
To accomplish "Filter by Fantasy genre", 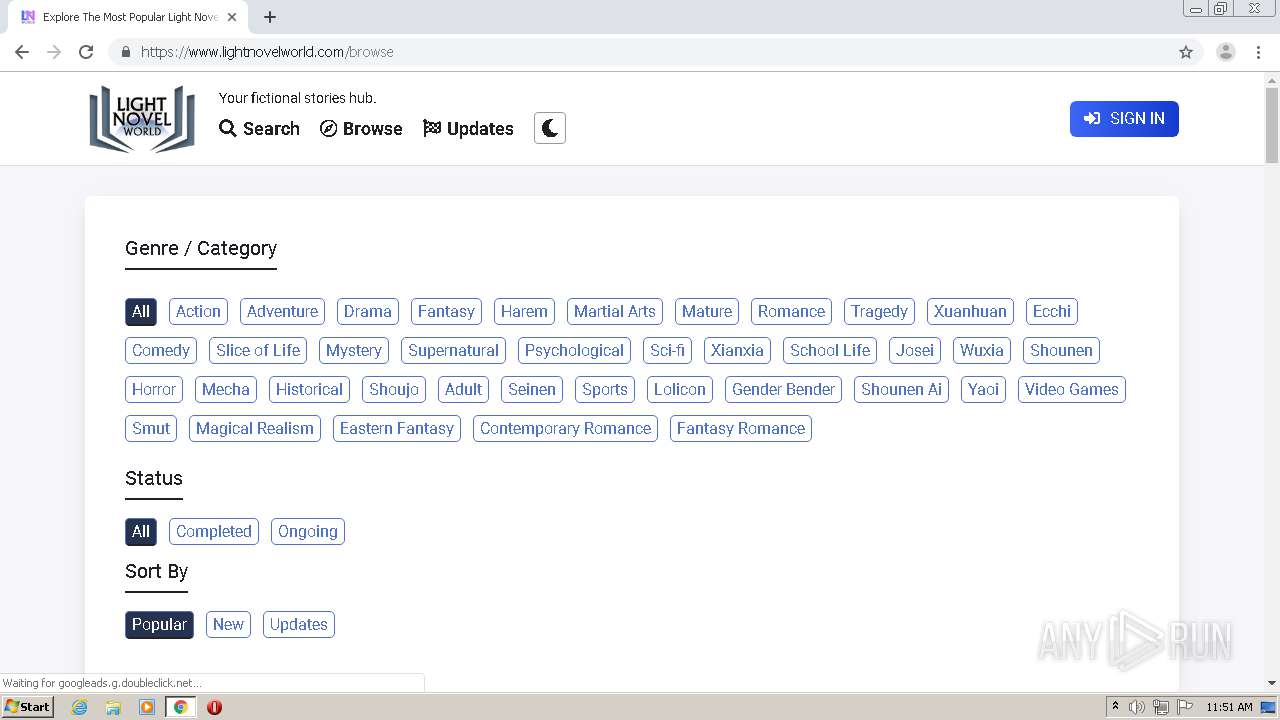I will pyautogui.click(x=446, y=311).
